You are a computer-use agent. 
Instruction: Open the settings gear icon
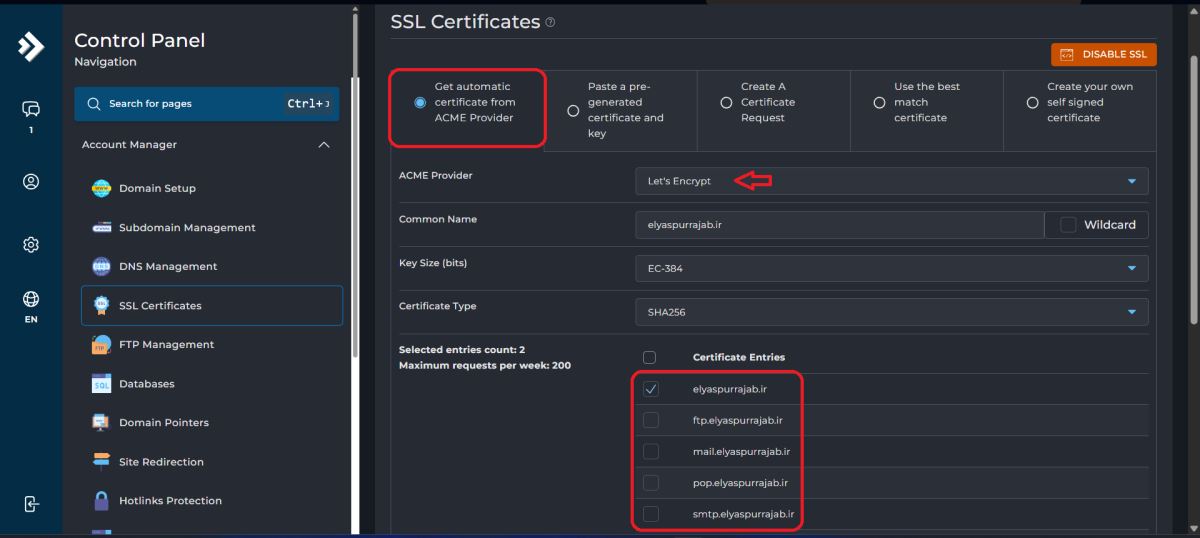coord(31,245)
